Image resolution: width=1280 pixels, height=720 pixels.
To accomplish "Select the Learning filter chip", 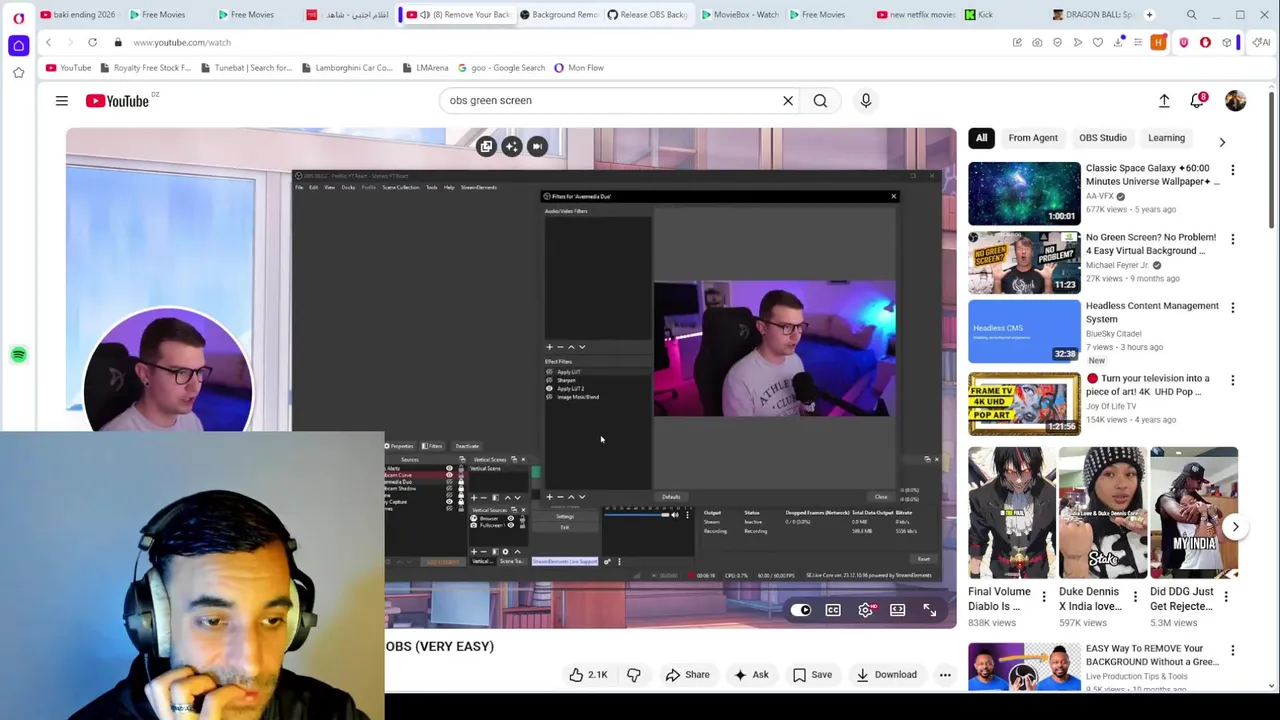I will [1166, 138].
